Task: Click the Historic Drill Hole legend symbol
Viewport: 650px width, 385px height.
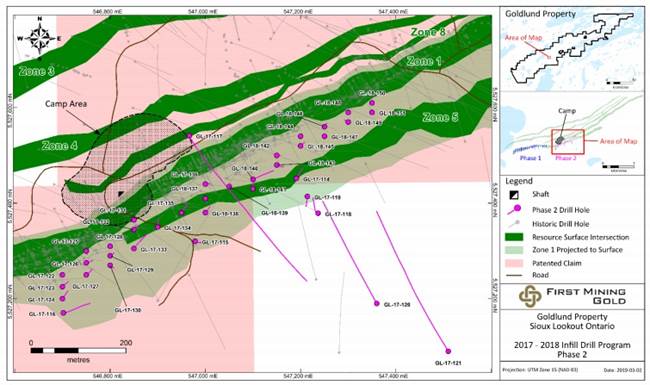Action: coord(514,224)
